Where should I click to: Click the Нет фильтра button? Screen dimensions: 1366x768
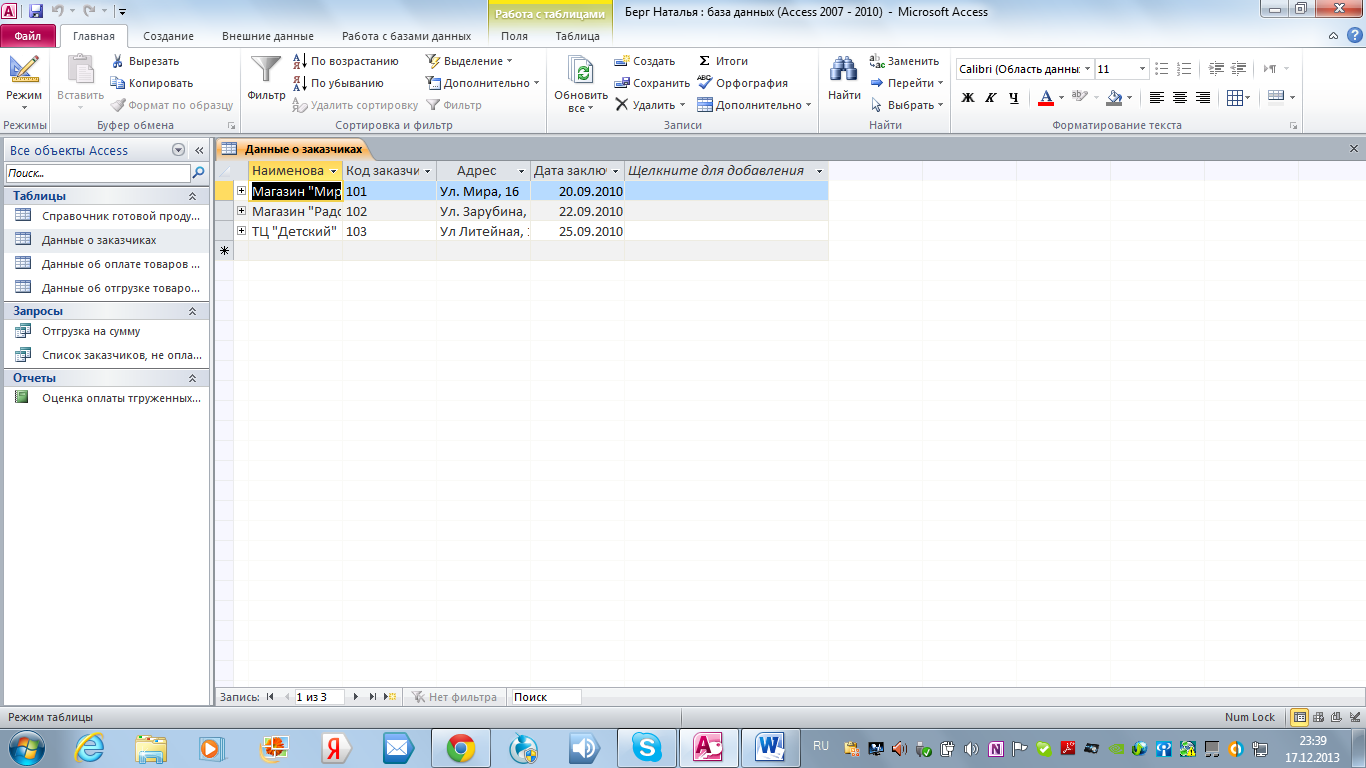click(455, 697)
